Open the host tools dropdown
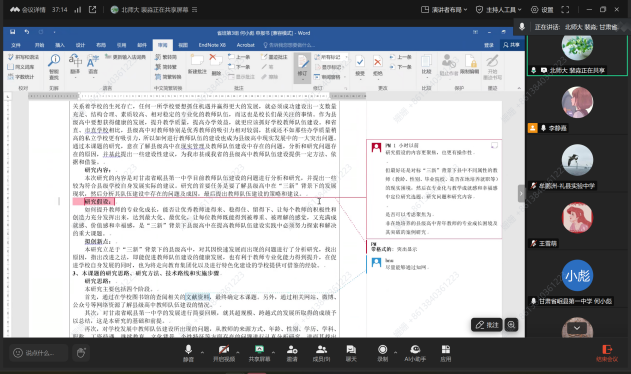631x374 pixels. coord(499,10)
